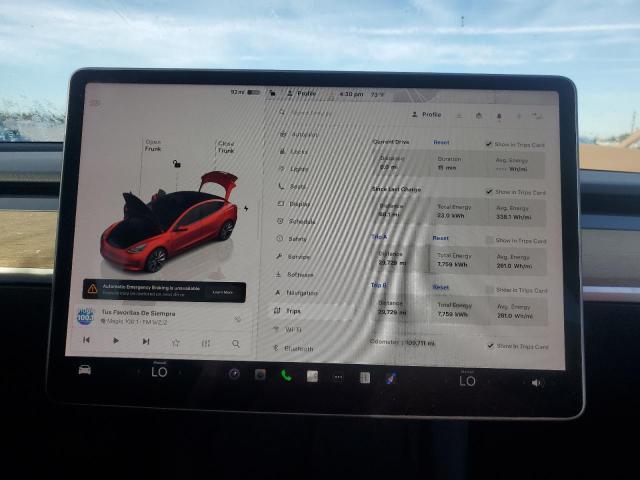Open the media search magnifier icon

(x=236, y=343)
